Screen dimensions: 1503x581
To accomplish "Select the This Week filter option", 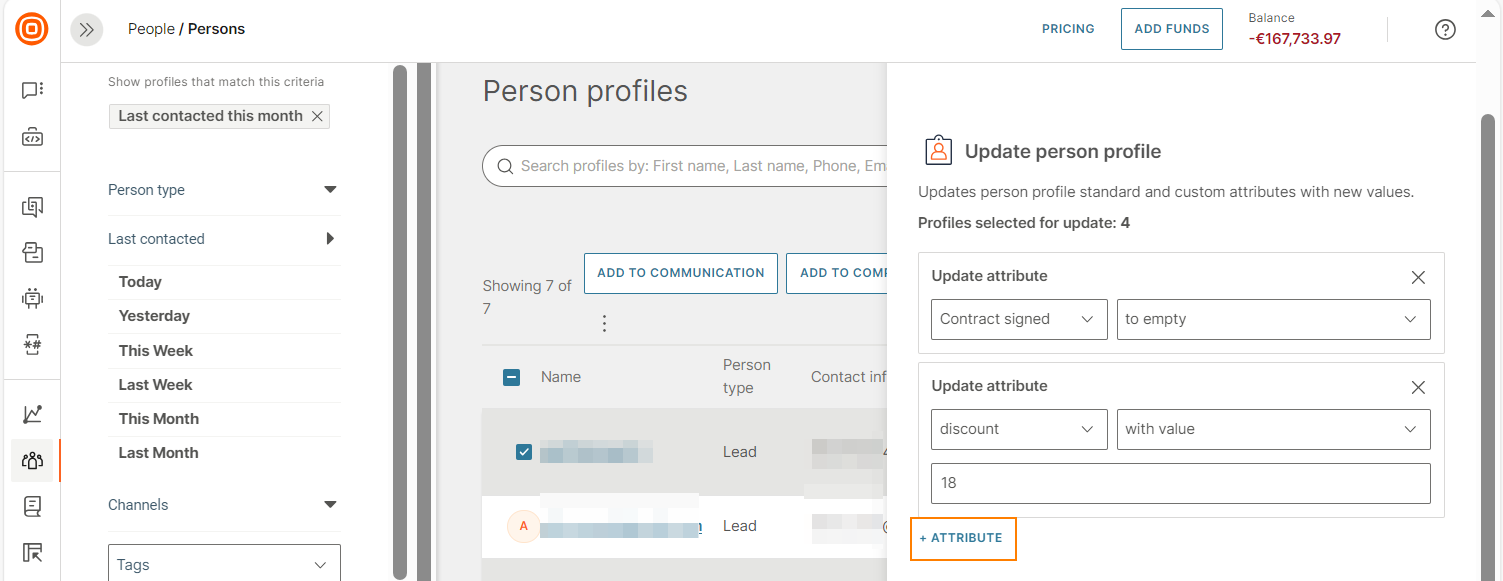I will coord(156,351).
